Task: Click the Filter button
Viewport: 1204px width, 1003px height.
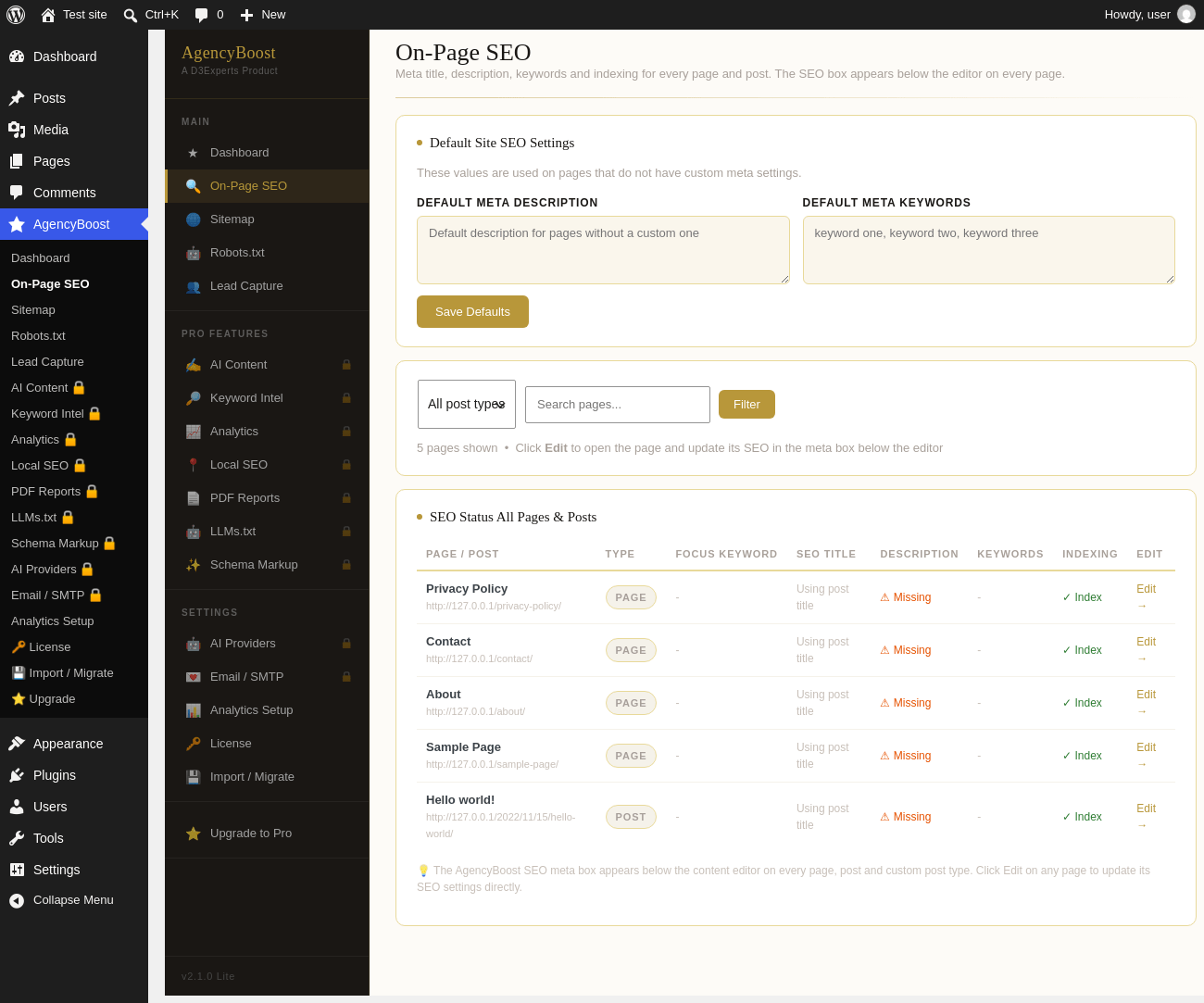Action: pos(746,405)
